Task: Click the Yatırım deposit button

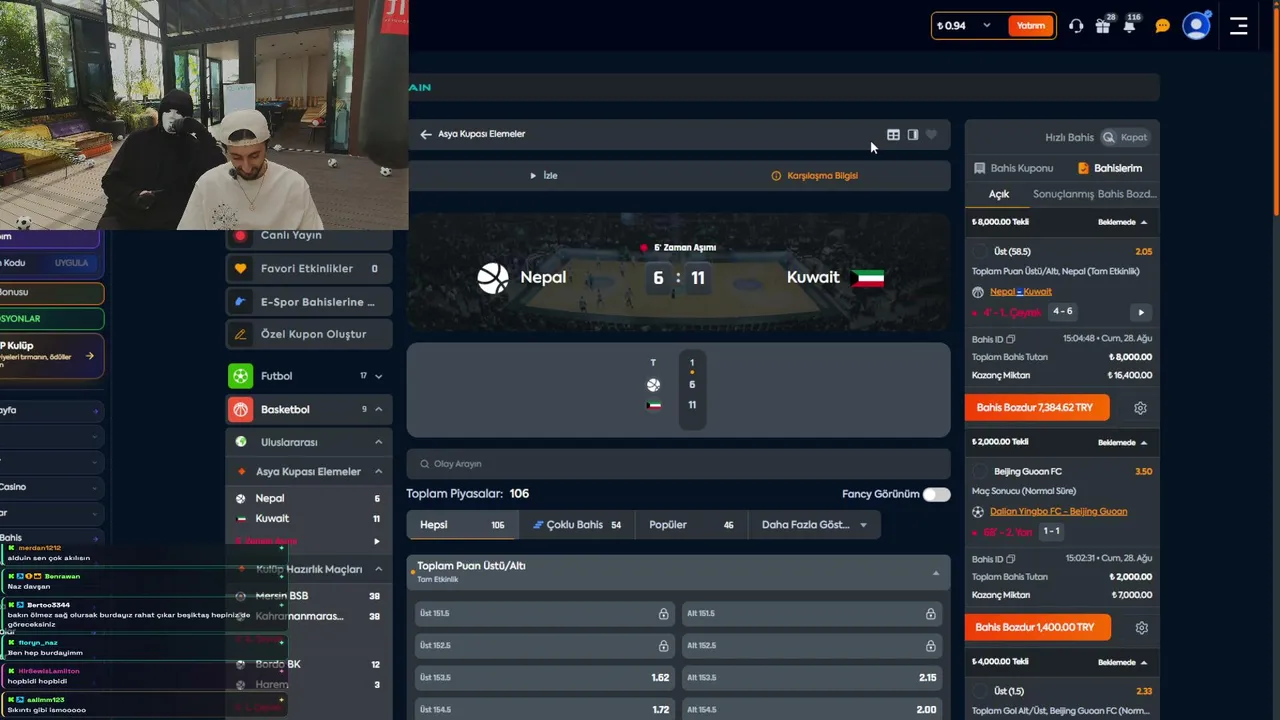Action: pyautogui.click(x=1031, y=26)
